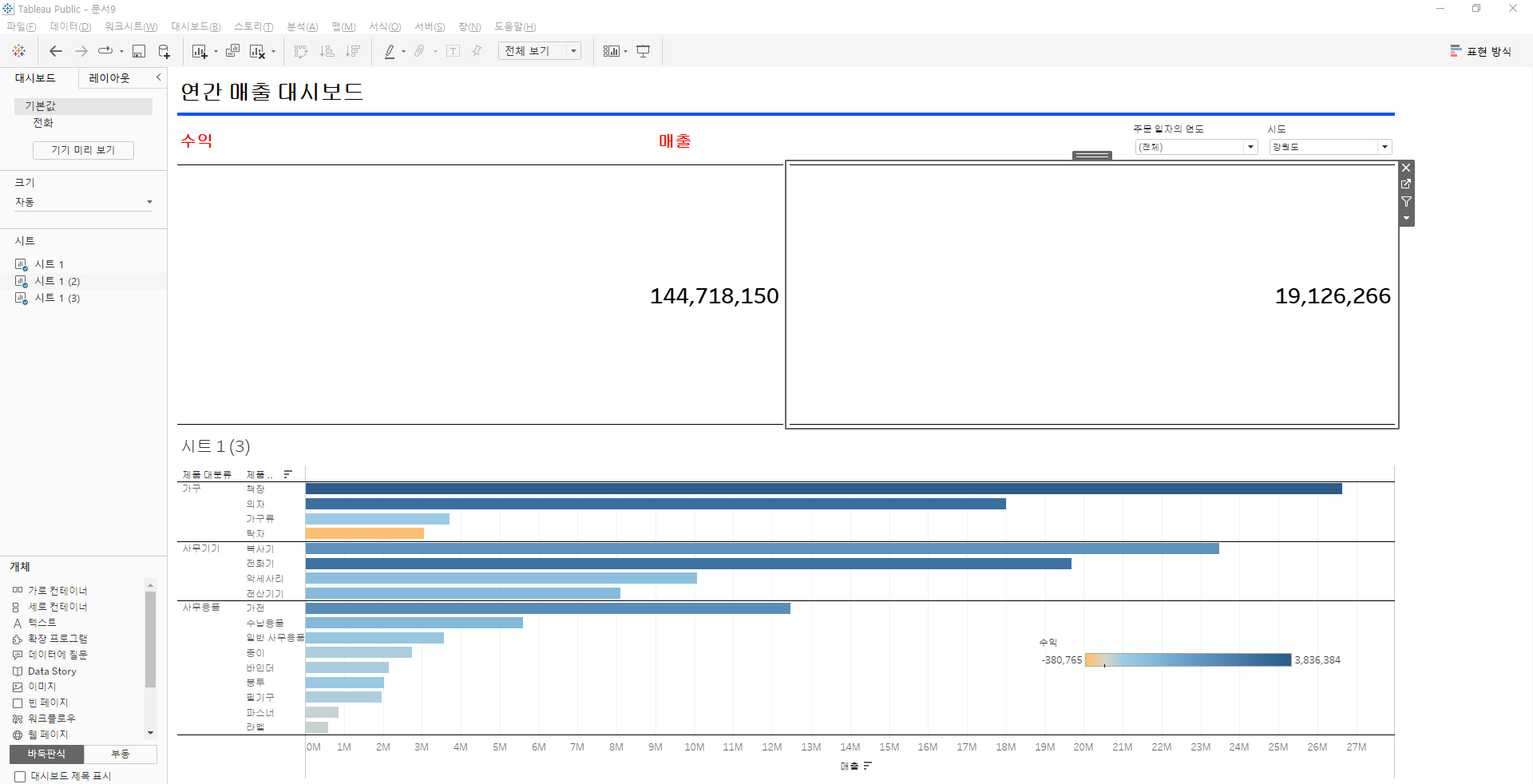Click the group members paperclip icon

pyautogui.click(x=419, y=51)
